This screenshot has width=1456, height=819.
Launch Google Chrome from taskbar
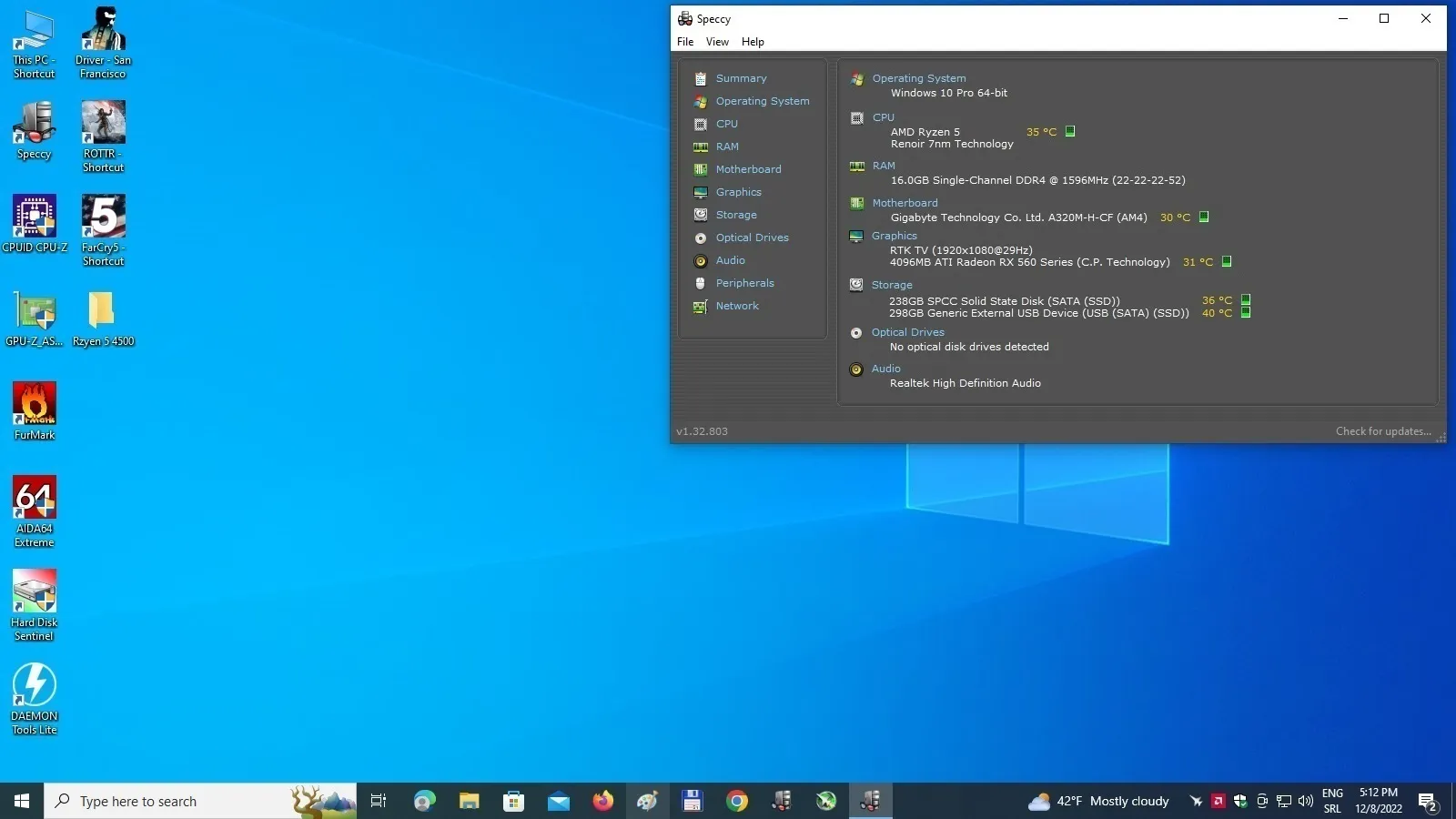tap(737, 801)
